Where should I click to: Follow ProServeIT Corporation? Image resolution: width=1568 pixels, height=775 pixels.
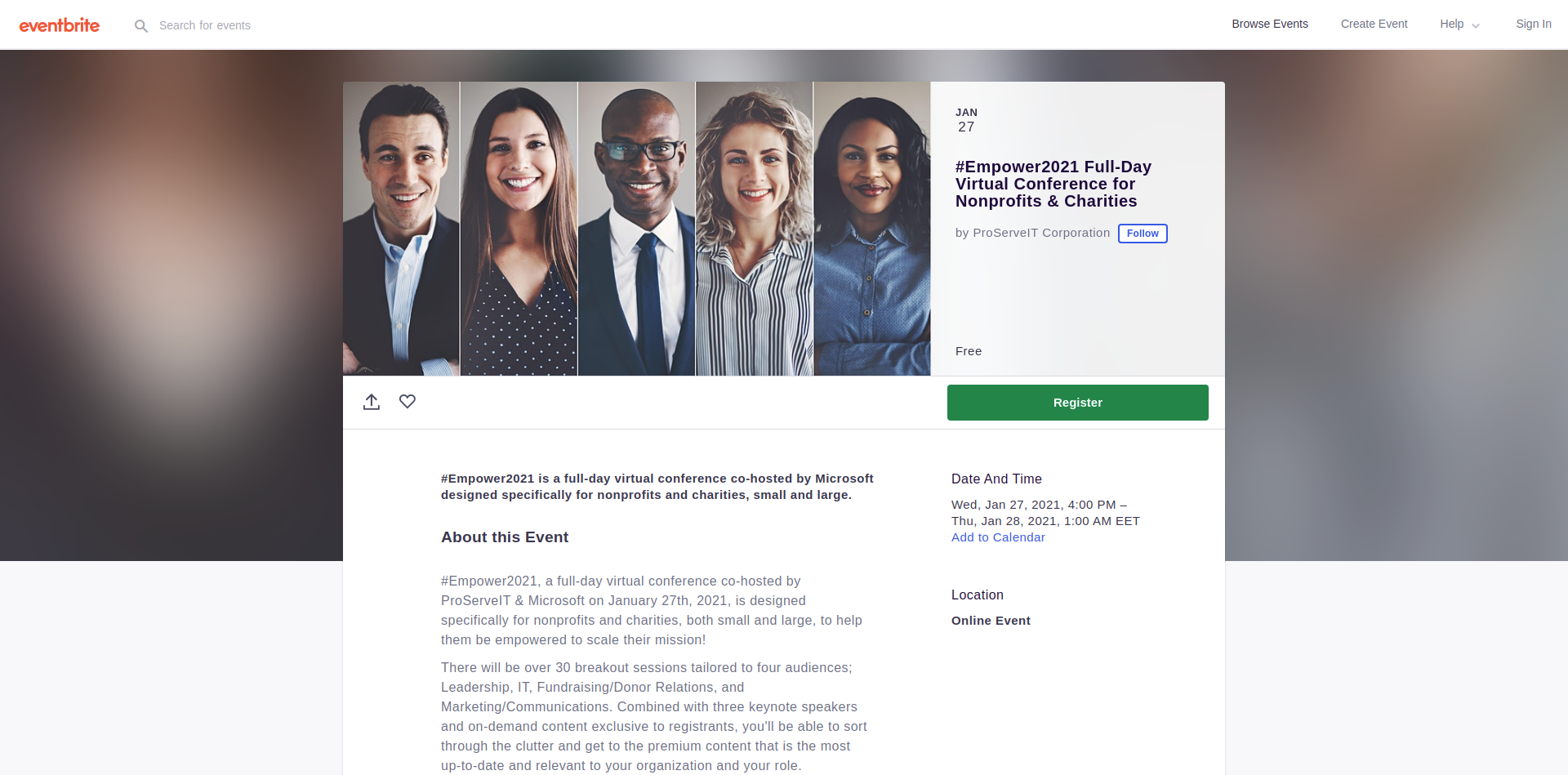1143,234
